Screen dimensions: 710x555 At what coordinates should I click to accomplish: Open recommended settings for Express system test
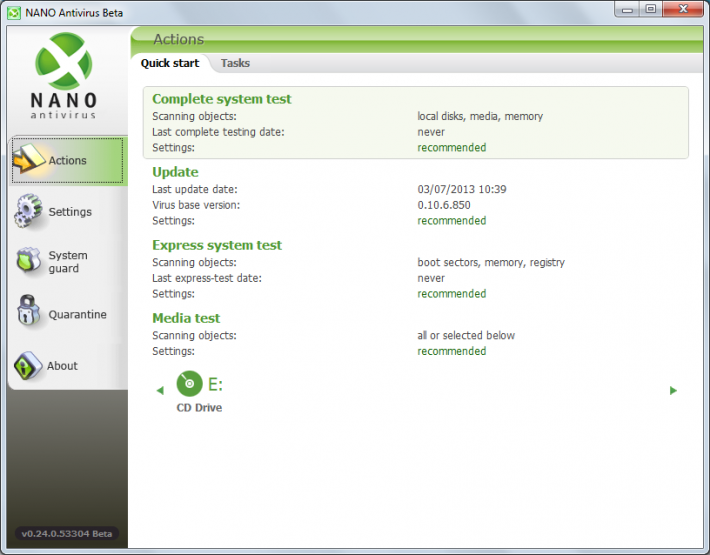pos(451,293)
